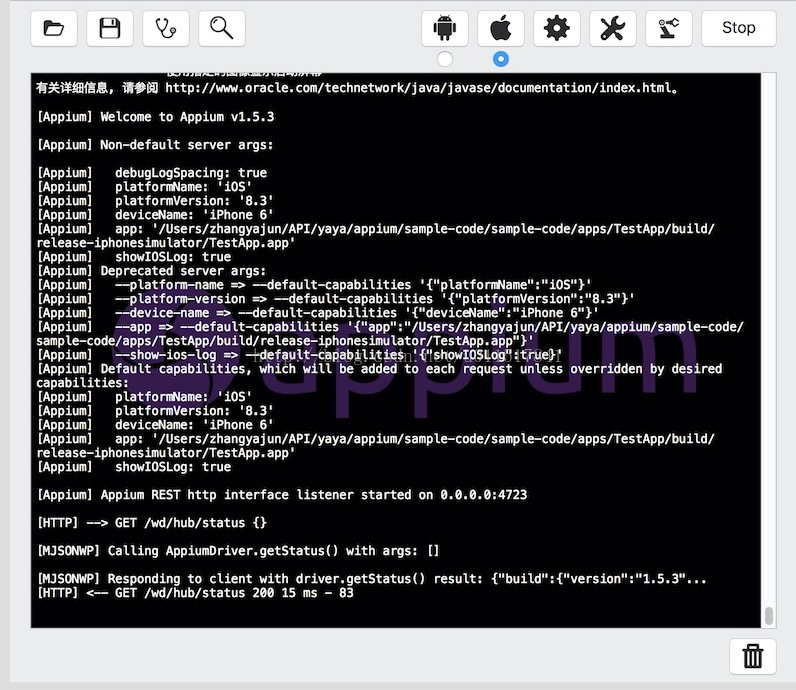Save the configuration using floppy disk icon
Screen dimensions: 796x690
pos(110,28)
